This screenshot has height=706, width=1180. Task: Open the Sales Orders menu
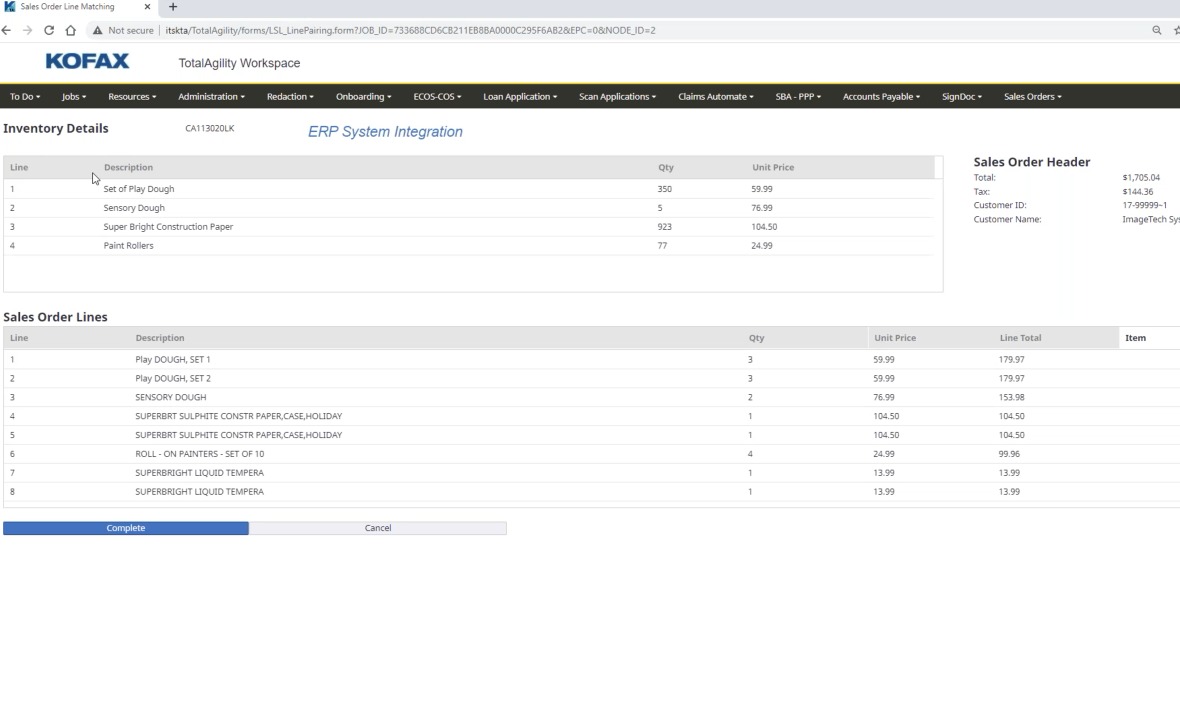click(x=1032, y=97)
